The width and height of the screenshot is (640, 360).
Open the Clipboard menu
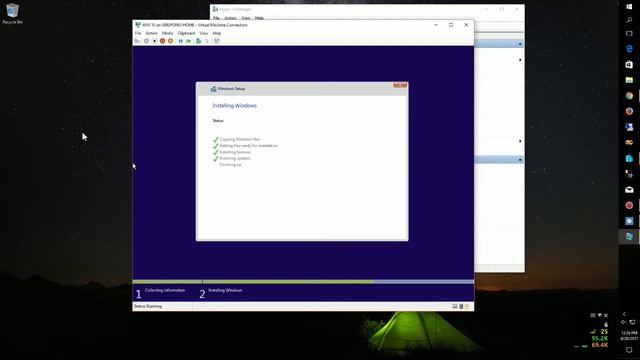tap(186, 33)
